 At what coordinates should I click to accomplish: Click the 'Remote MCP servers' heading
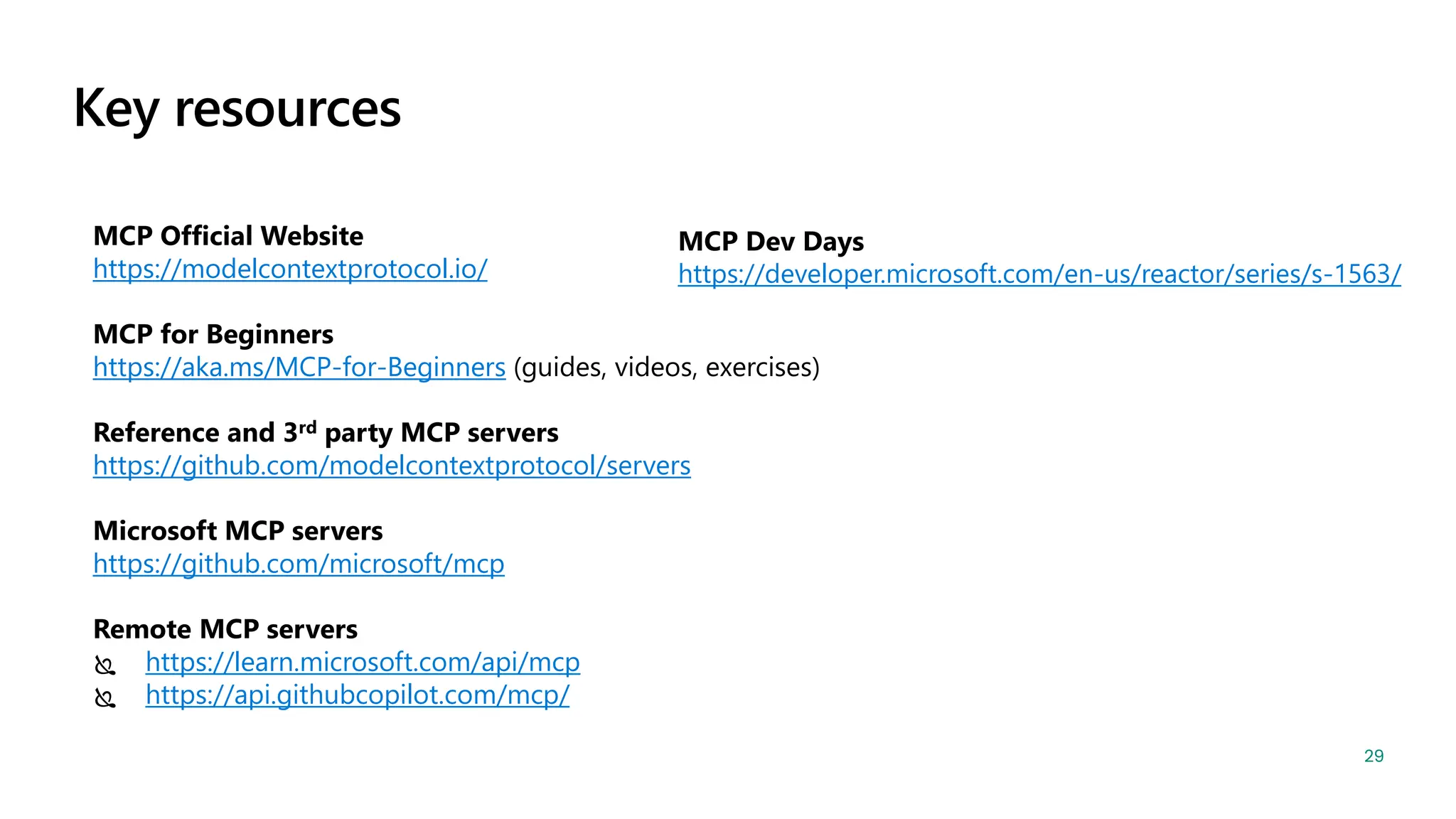tap(225, 629)
